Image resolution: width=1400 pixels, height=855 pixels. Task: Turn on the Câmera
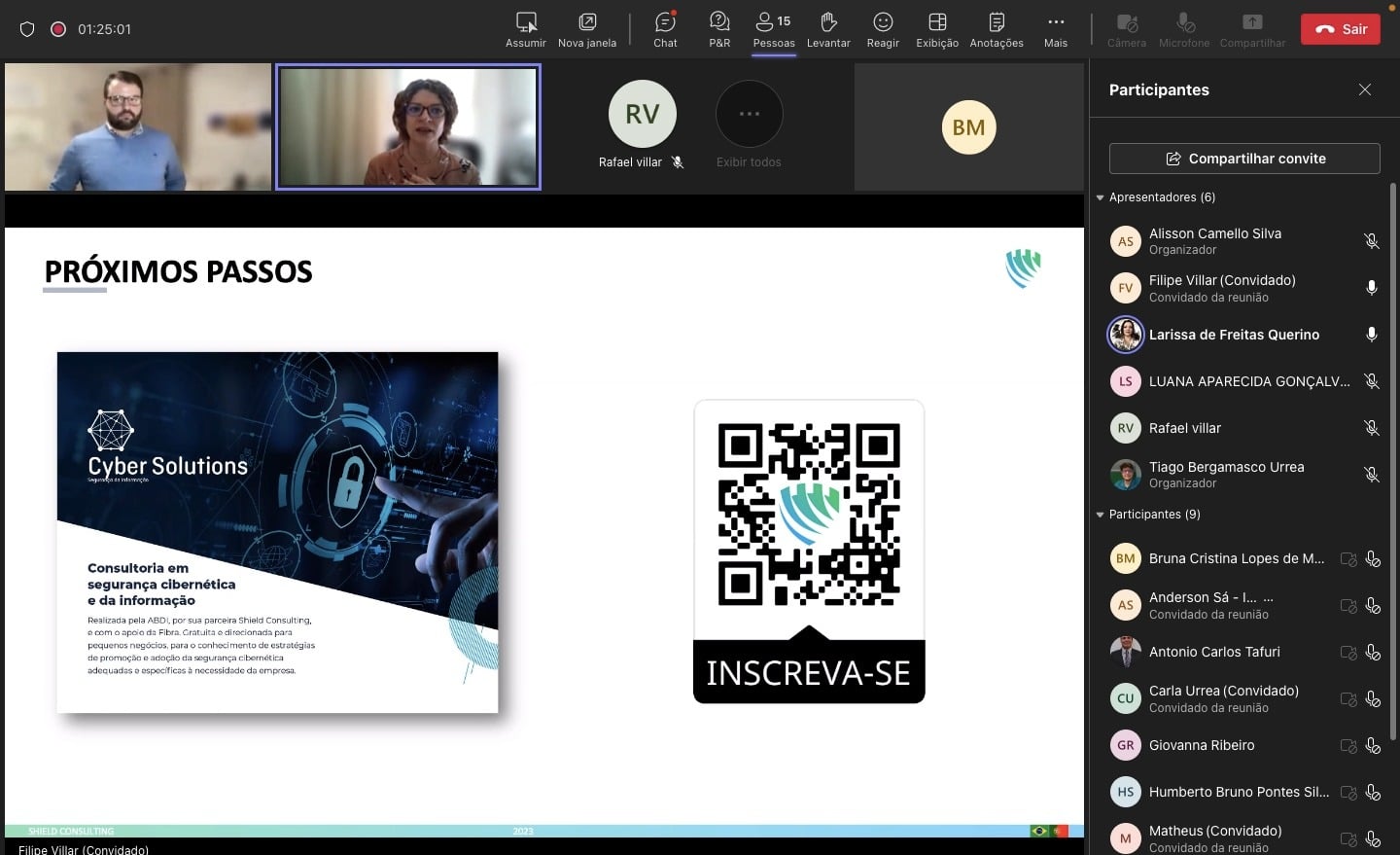tap(1127, 29)
